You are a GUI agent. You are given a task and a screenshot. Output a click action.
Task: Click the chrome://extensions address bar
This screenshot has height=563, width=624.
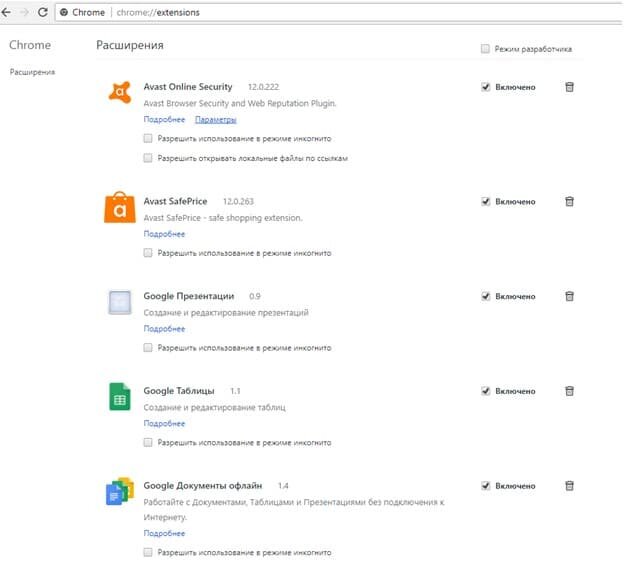[338, 12]
